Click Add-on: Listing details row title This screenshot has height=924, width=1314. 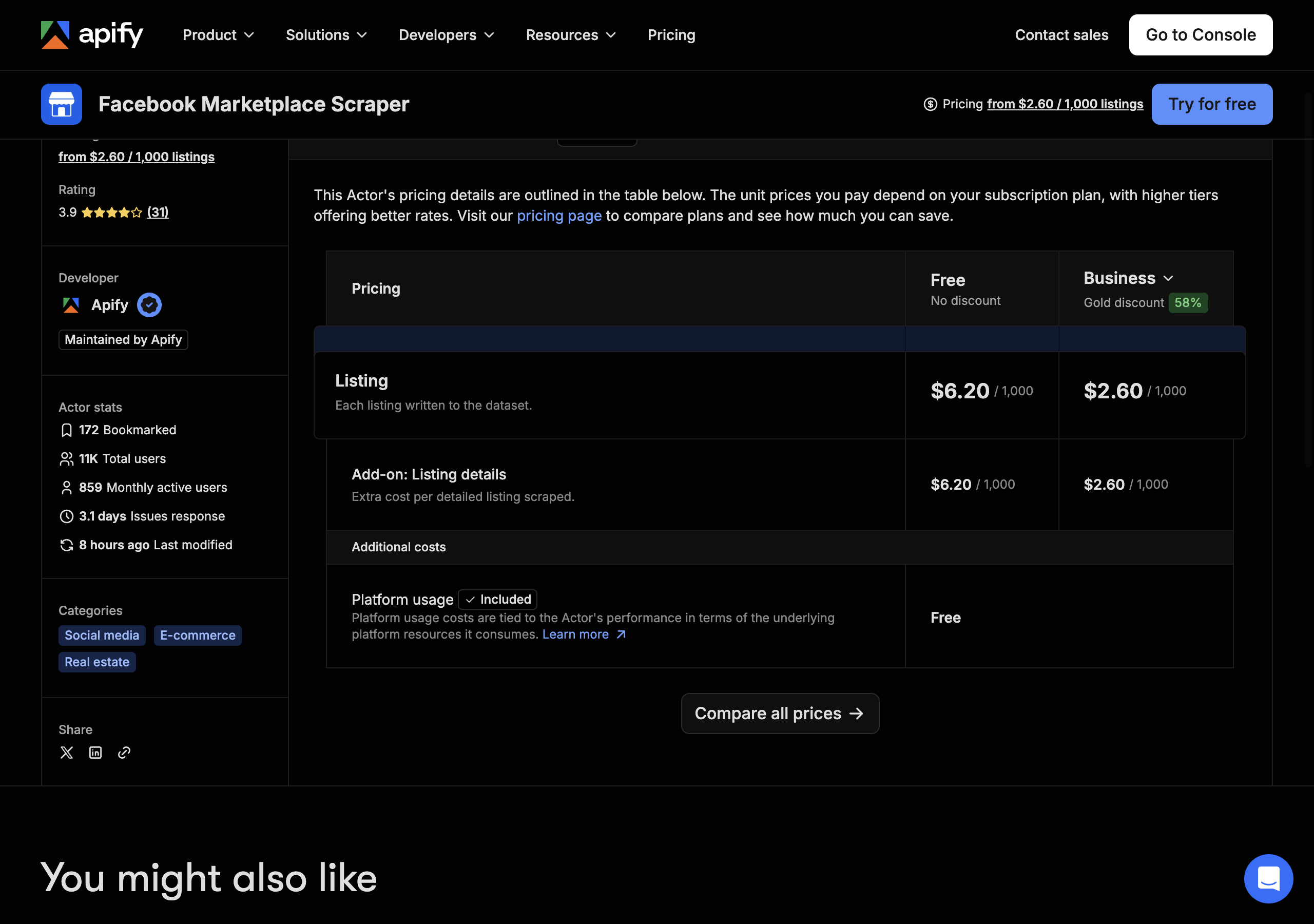pos(429,475)
